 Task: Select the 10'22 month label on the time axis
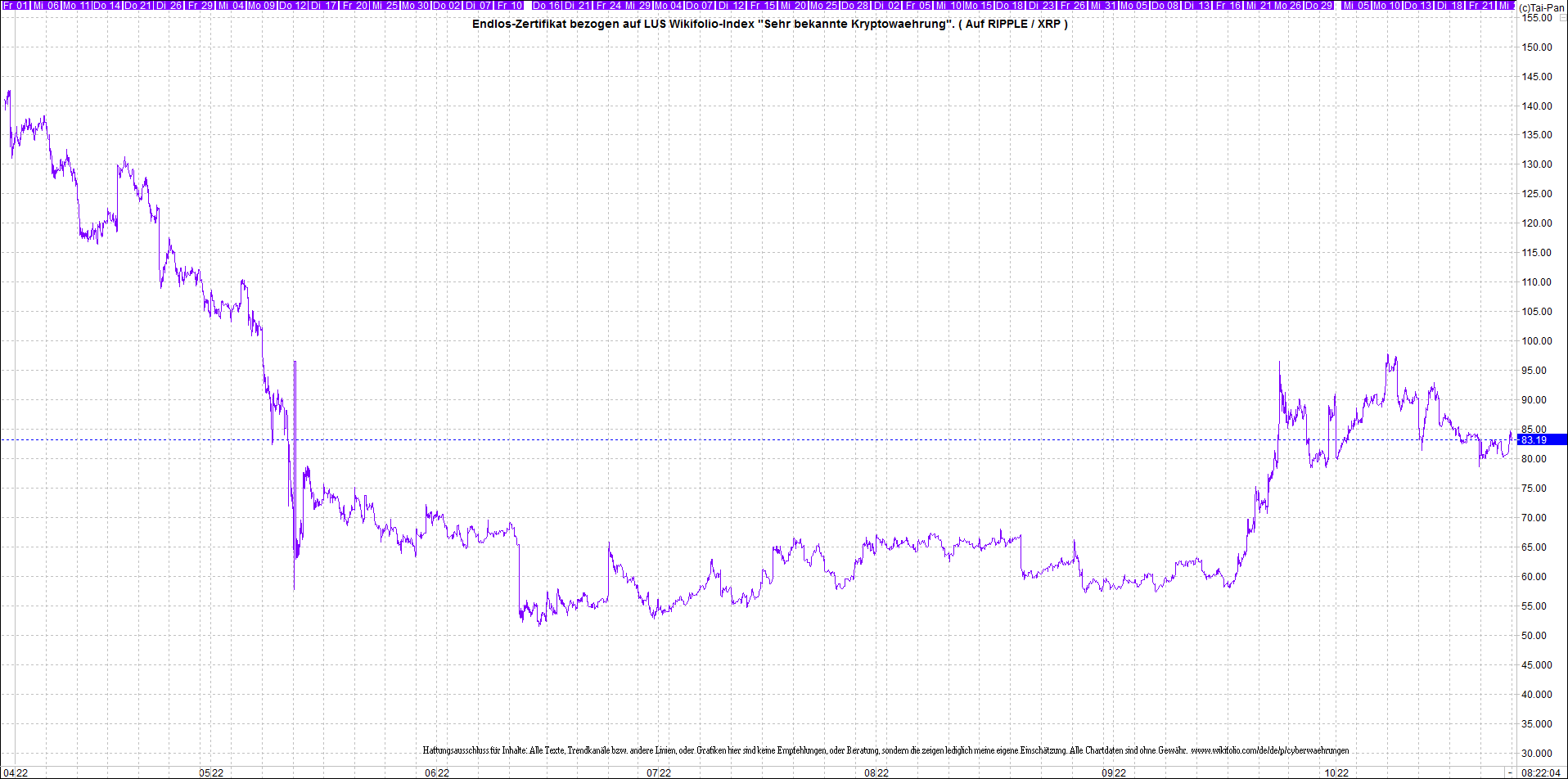[x=1337, y=772]
